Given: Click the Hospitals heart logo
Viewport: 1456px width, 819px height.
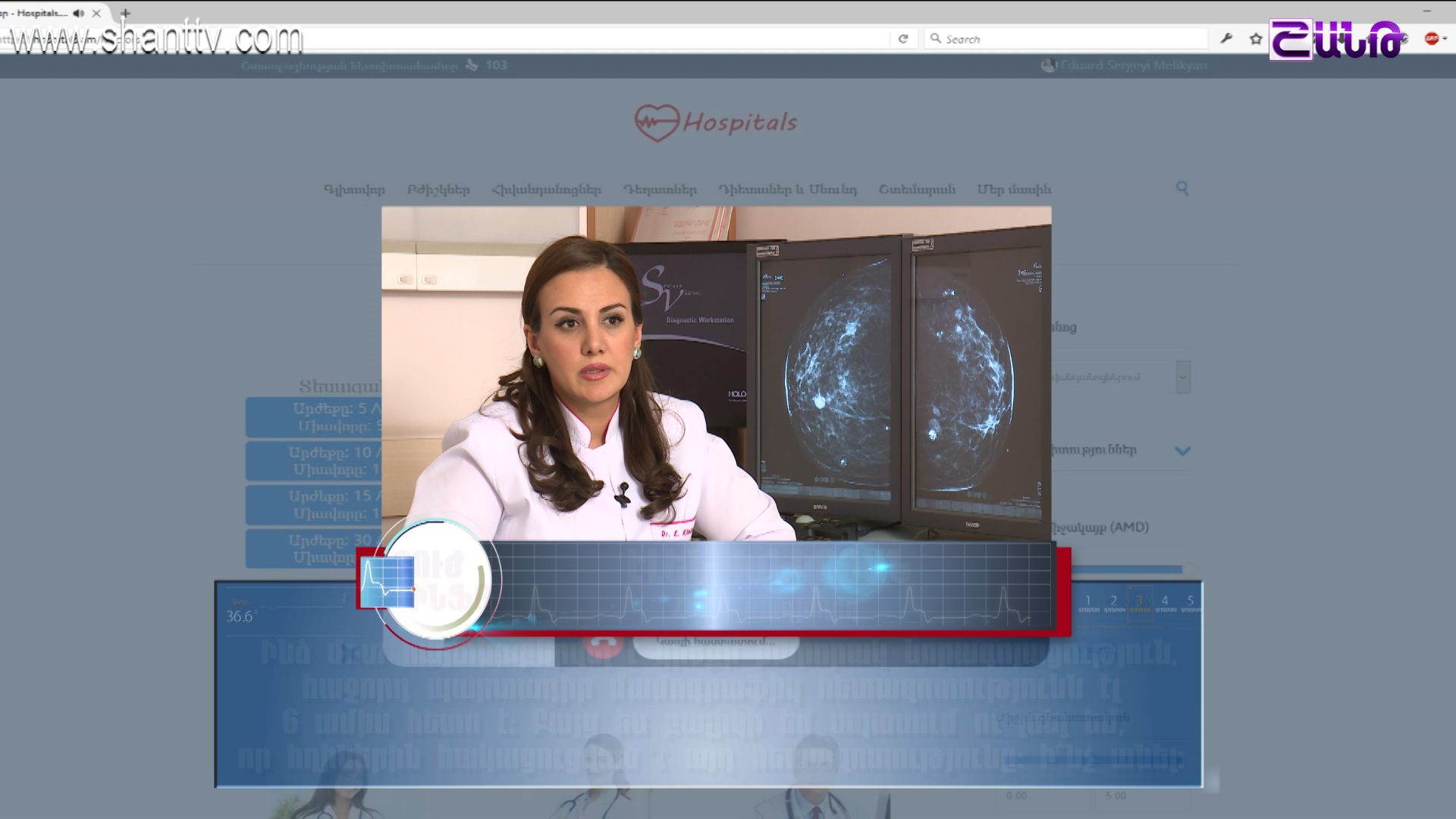Looking at the screenshot, I should click(x=716, y=123).
